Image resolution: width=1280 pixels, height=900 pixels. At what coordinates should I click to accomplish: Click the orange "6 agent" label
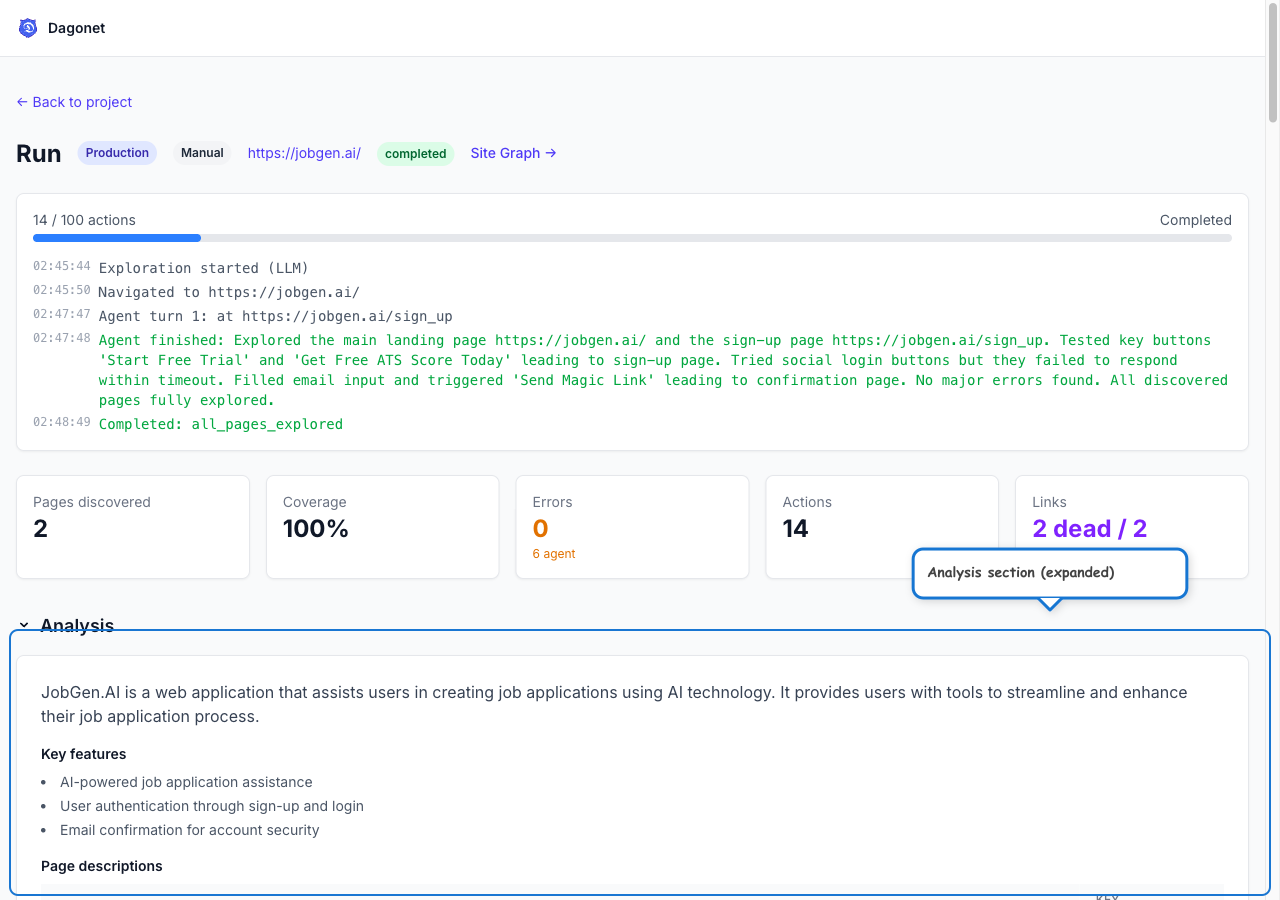click(x=554, y=553)
